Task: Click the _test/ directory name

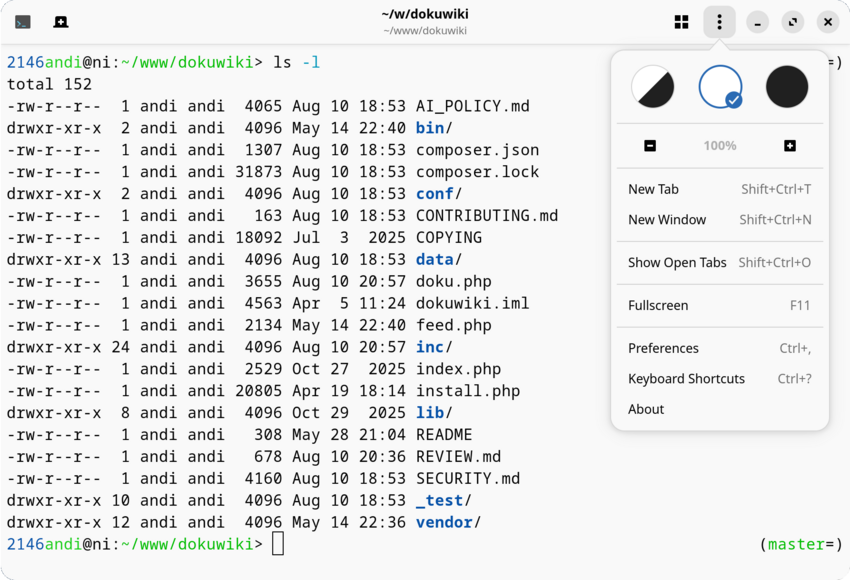Action: point(444,500)
